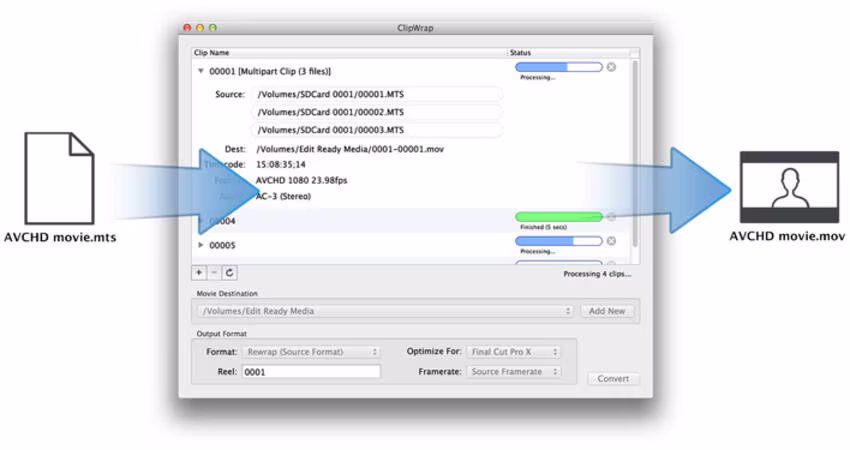Select source path 00003.MTS
Viewport: 850px width, 450px height.
click(377, 130)
